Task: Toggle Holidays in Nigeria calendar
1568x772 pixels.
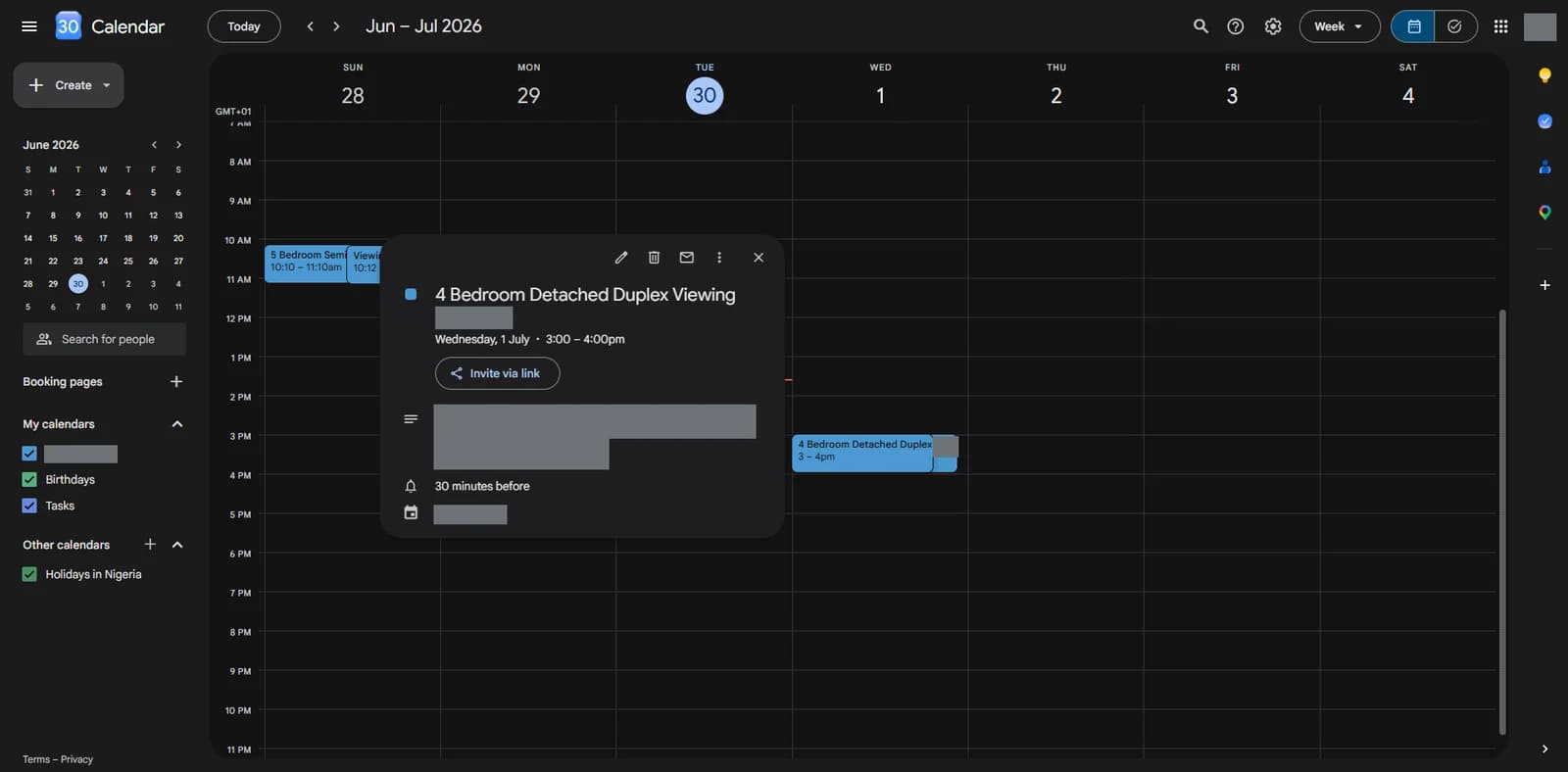Action: [29, 574]
